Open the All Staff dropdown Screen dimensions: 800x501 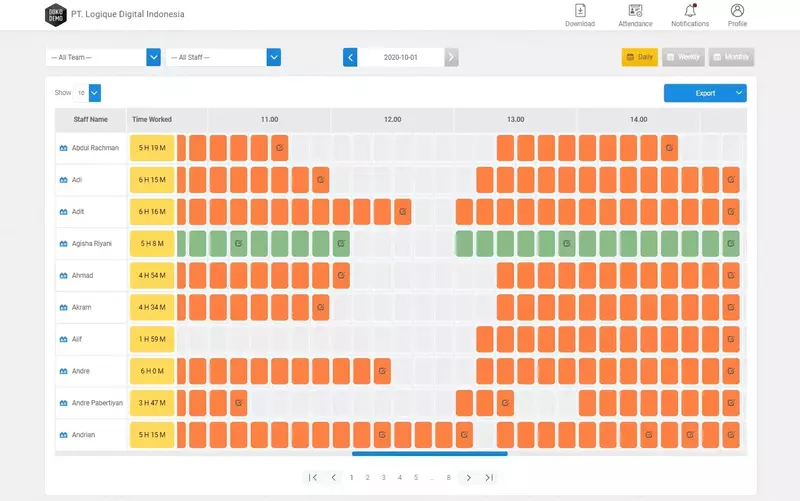pos(223,57)
